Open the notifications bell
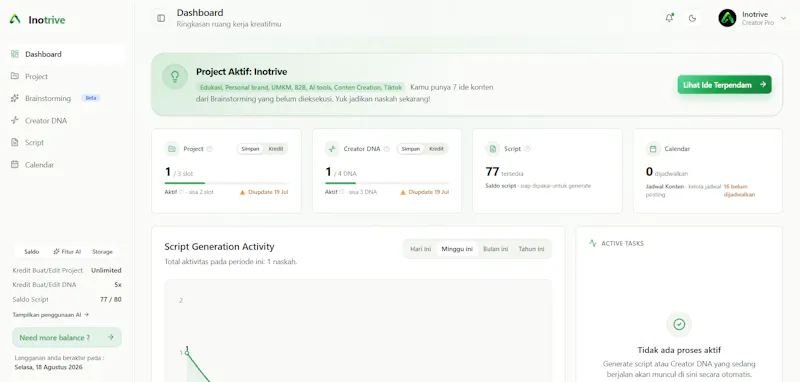Viewport: 800px width, 382px height. [x=669, y=18]
